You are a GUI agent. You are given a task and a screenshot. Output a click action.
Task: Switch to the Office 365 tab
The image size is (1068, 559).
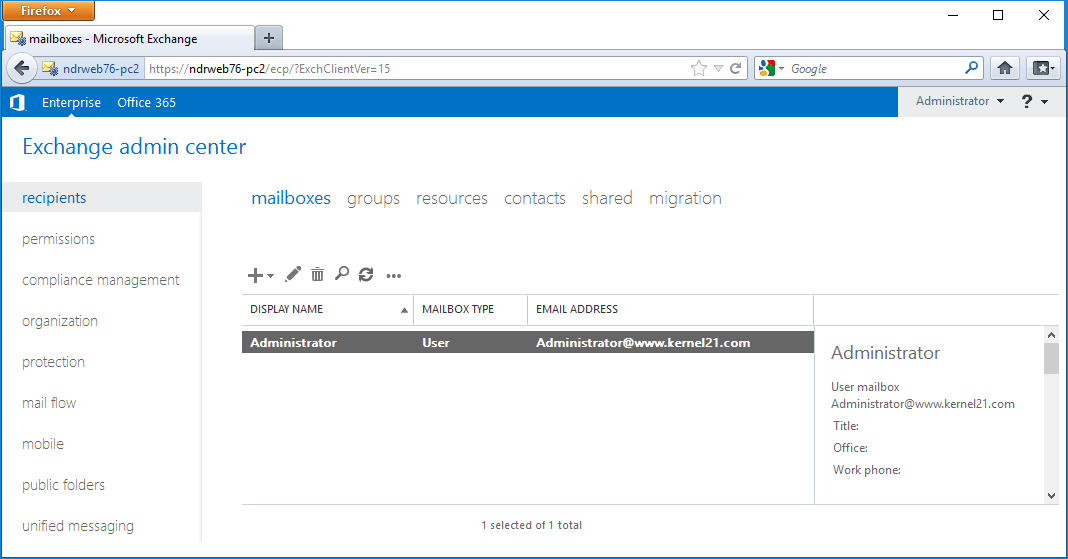coord(146,102)
